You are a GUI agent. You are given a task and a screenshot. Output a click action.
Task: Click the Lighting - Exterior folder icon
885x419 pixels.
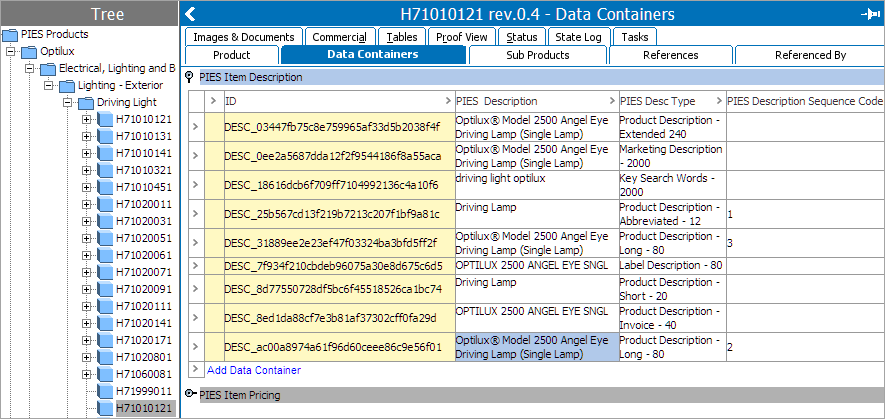[67, 86]
